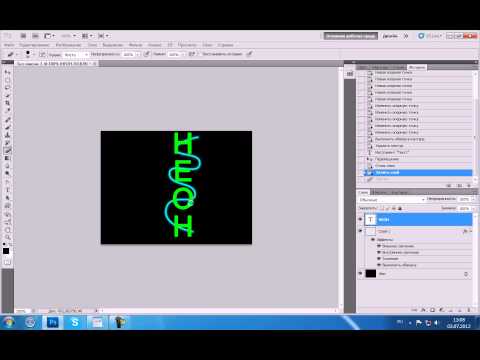Select the Pen tool

click(7, 182)
